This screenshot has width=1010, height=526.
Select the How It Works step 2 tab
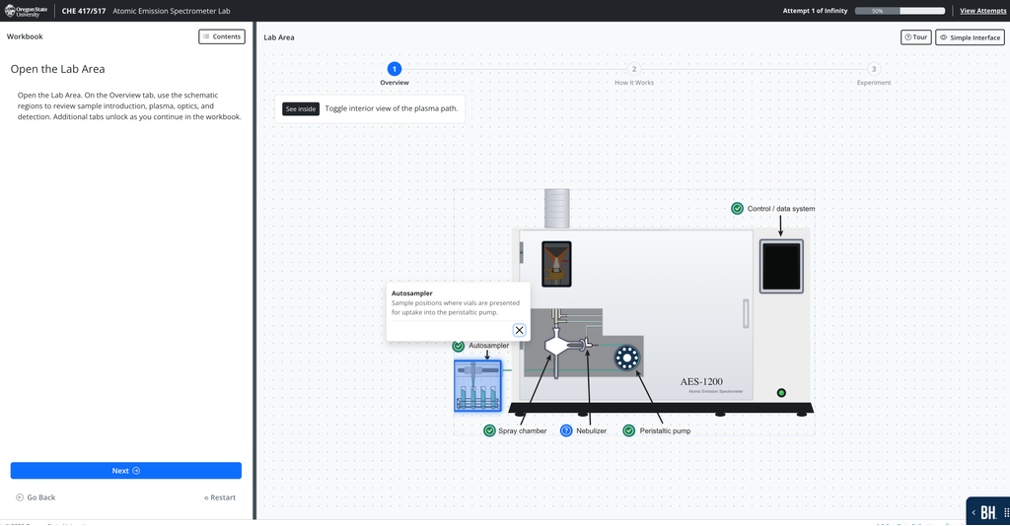(634, 69)
